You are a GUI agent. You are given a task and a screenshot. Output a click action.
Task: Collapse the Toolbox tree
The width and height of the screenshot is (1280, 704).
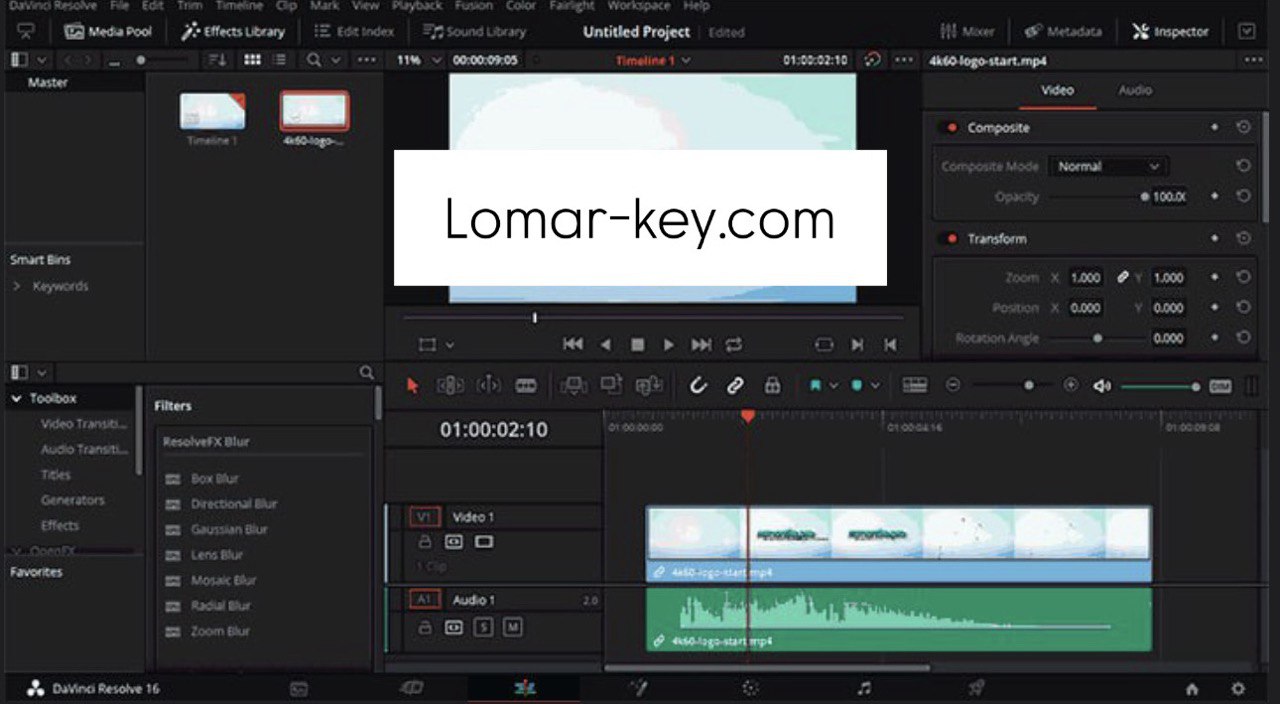click(17, 398)
